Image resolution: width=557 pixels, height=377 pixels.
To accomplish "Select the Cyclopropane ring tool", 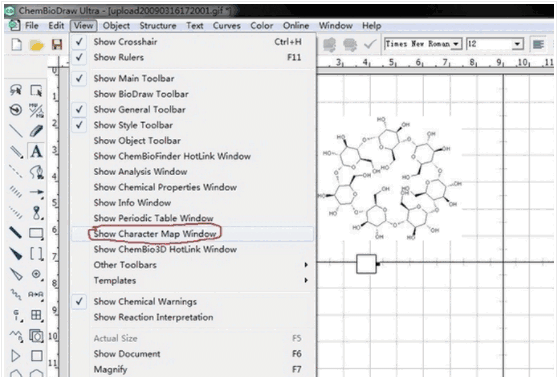I will (16, 356).
